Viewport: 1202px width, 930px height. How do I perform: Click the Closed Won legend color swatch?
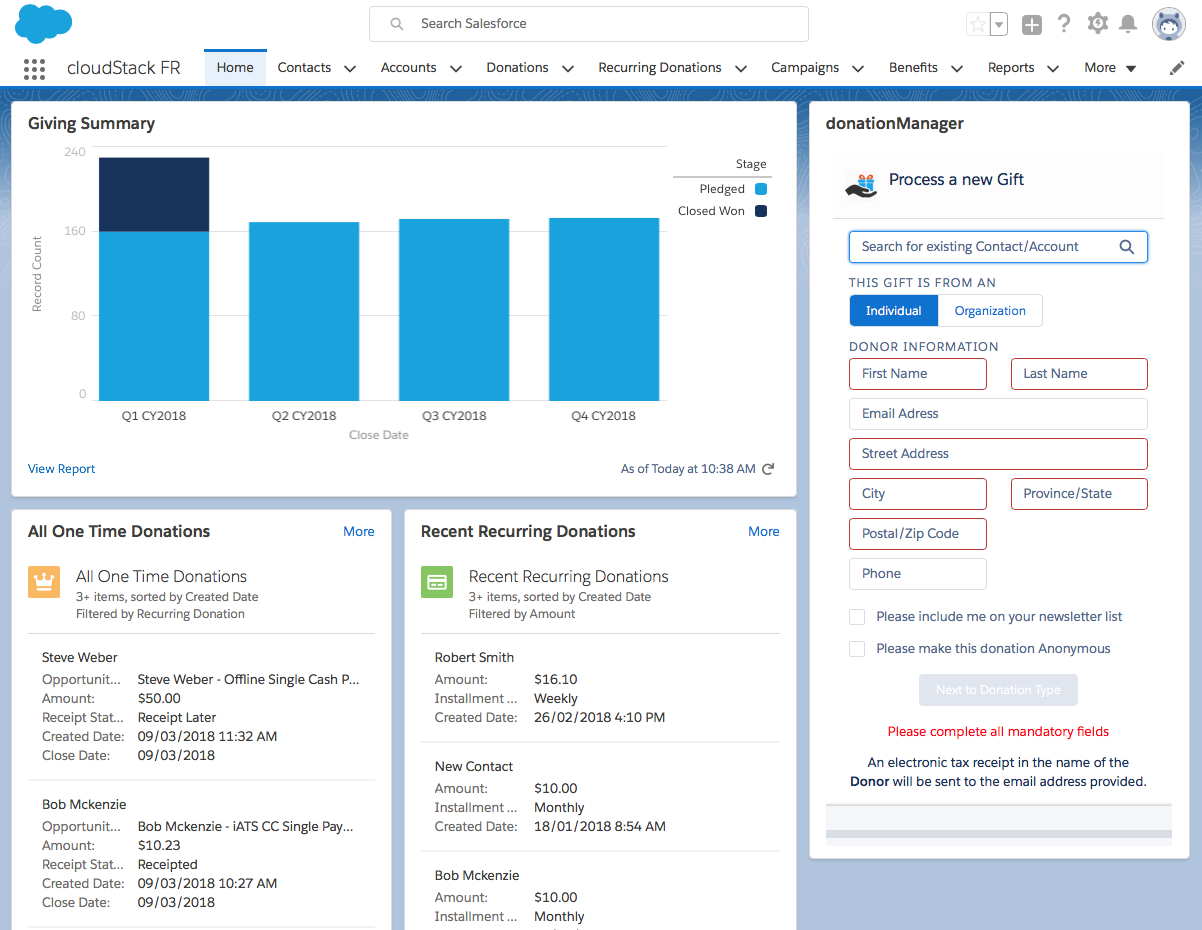tap(761, 211)
